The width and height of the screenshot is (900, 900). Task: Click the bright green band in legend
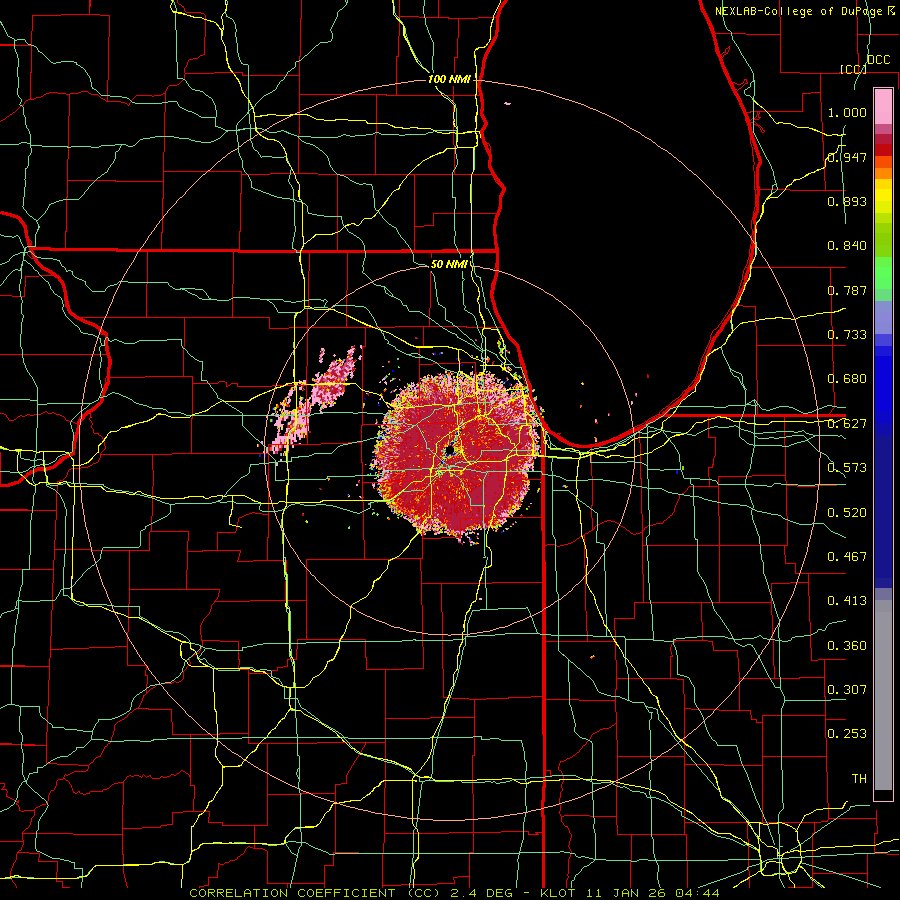883,273
